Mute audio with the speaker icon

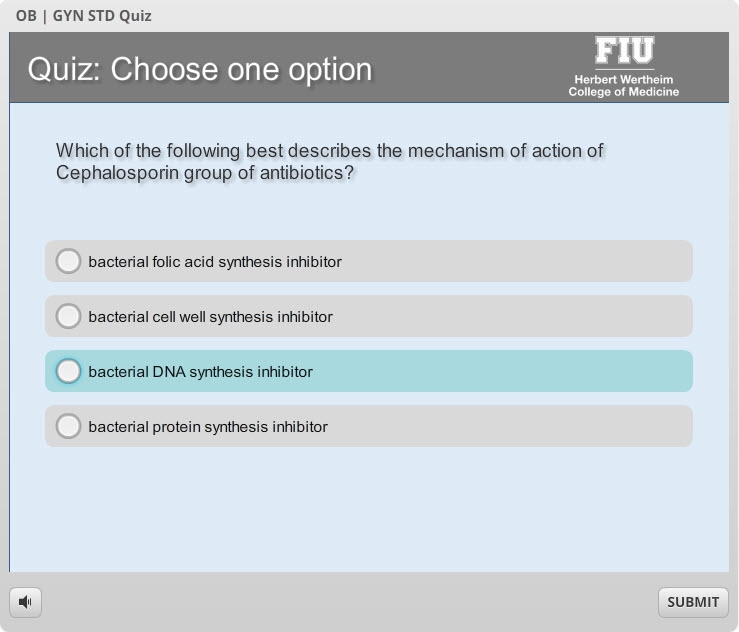[26, 601]
